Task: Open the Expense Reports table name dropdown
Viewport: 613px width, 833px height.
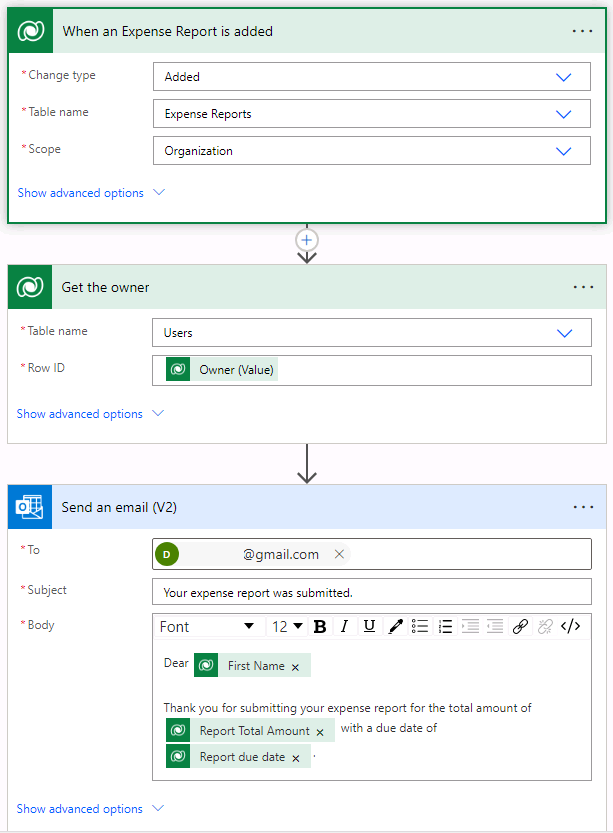Action: [371, 114]
